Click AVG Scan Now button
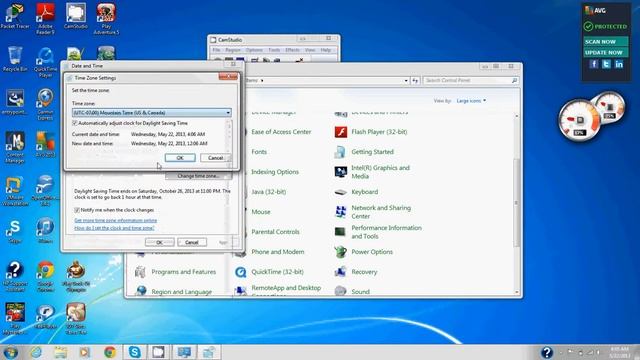This screenshot has width=640, height=360. [x=606, y=42]
